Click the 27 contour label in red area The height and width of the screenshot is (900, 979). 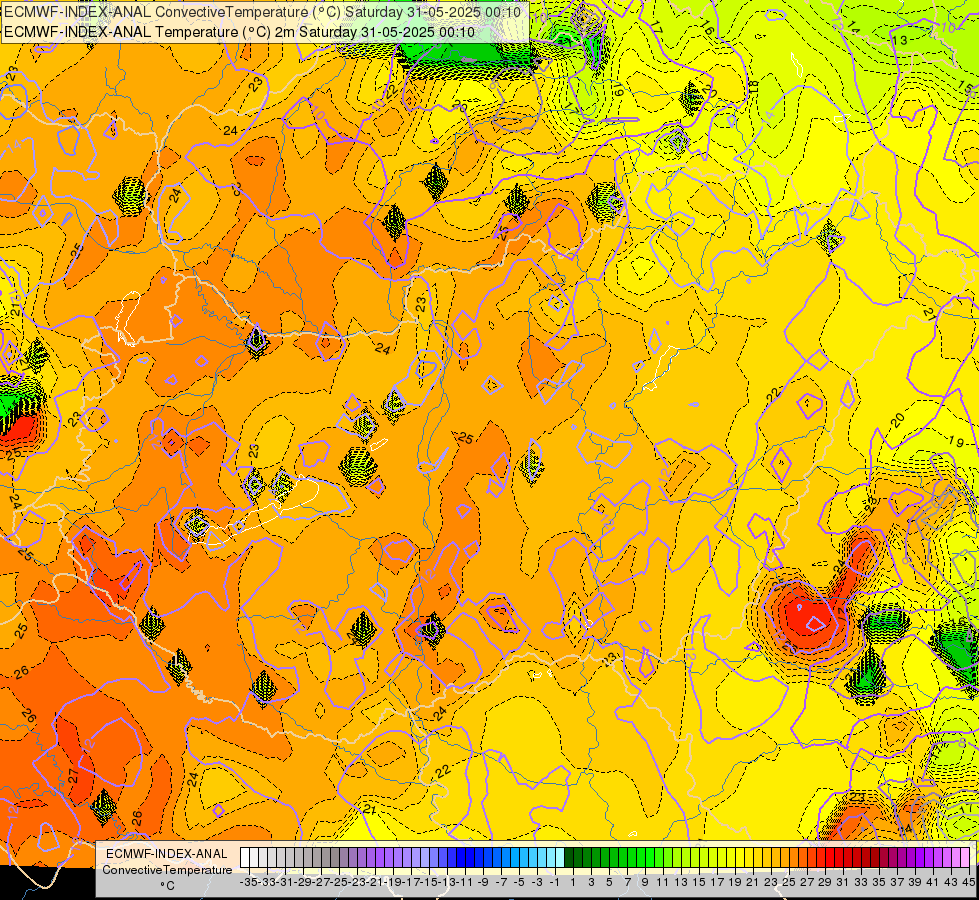point(73,776)
